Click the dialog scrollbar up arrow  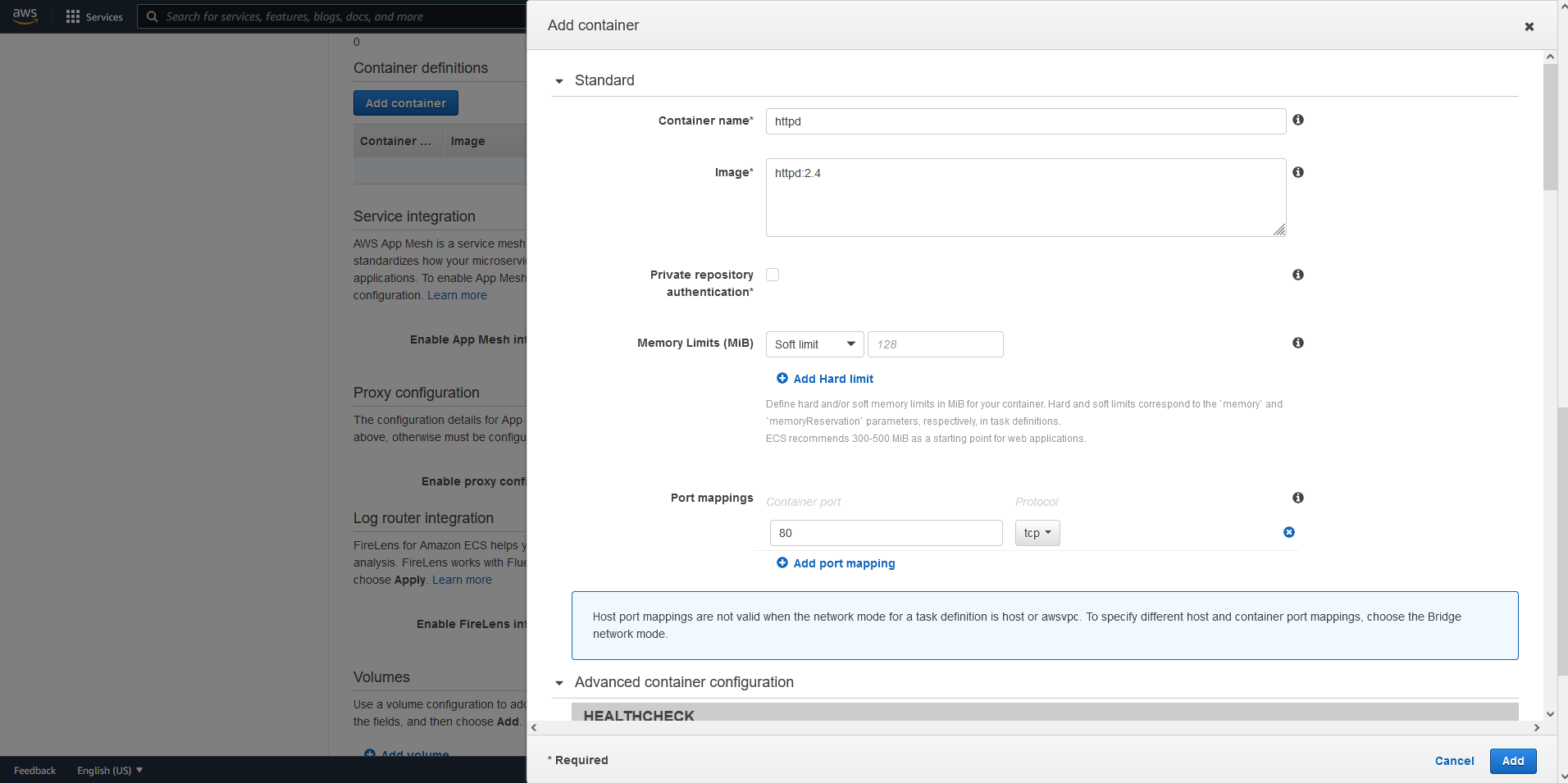[1550, 57]
